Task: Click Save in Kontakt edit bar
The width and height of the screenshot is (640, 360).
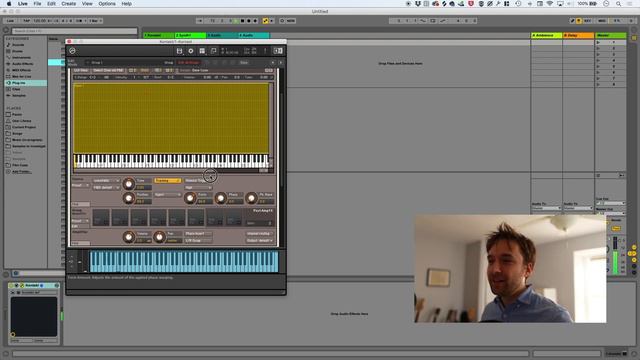Action: [x=244, y=62]
